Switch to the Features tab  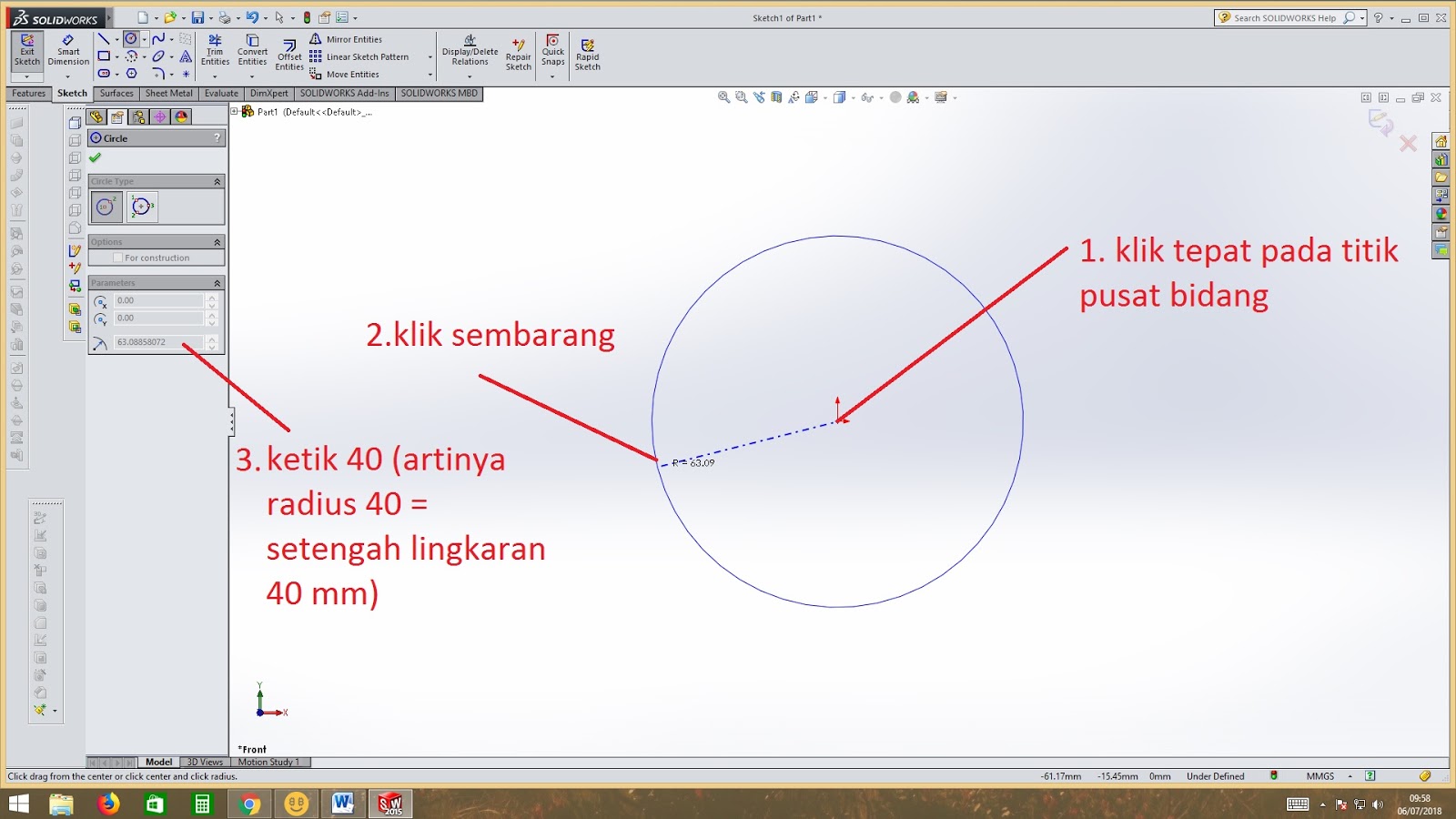(x=28, y=93)
